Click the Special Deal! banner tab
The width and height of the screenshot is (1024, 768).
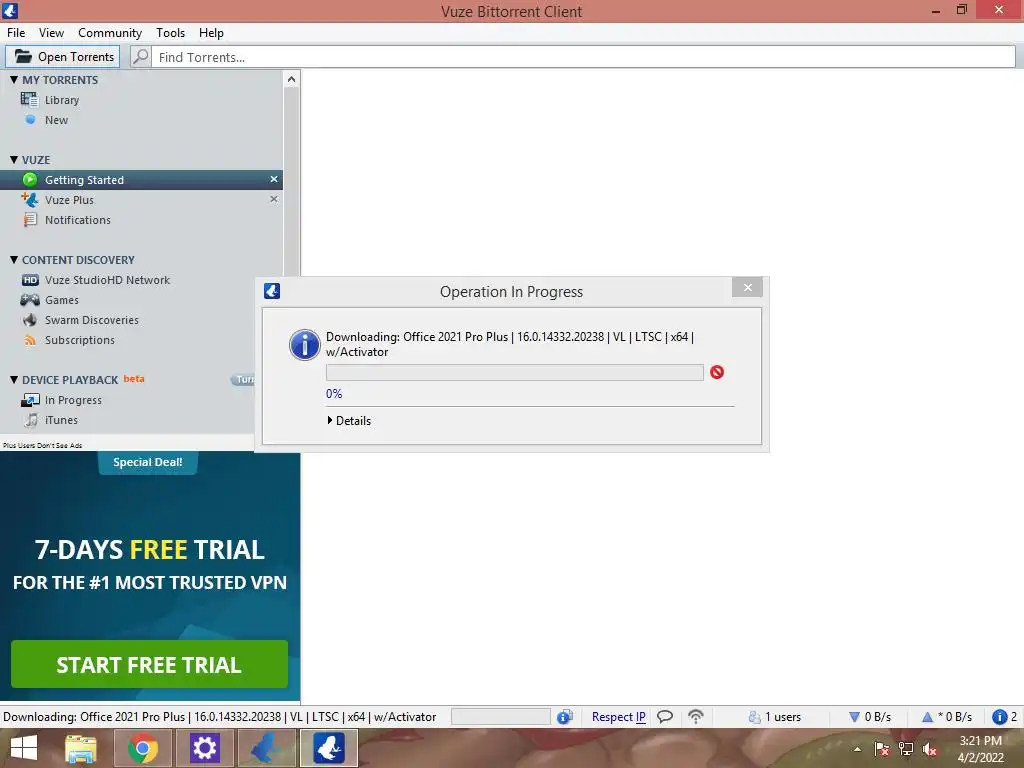pyautogui.click(x=148, y=462)
